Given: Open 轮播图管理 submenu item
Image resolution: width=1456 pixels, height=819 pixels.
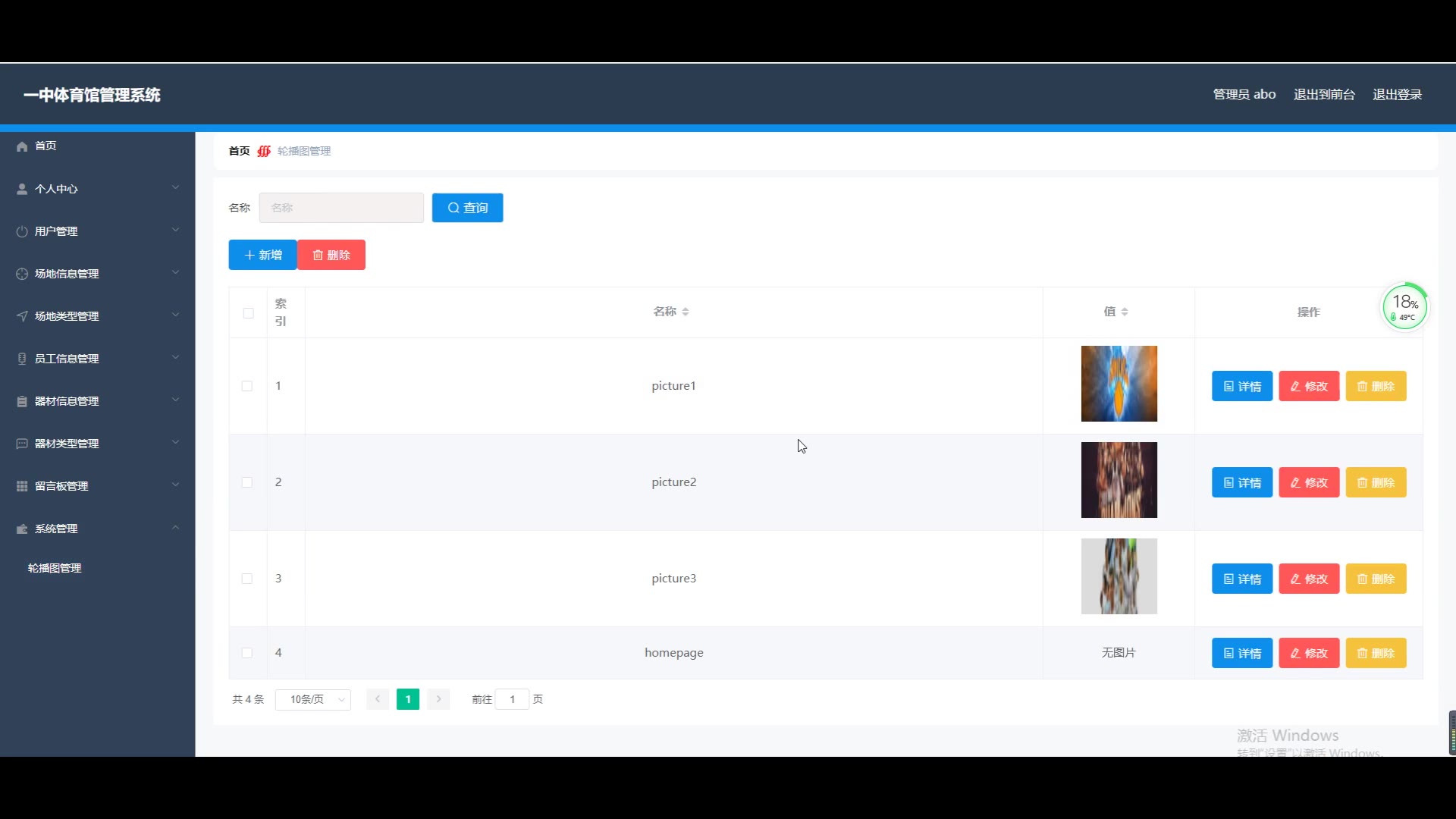Looking at the screenshot, I should (55, 568).
